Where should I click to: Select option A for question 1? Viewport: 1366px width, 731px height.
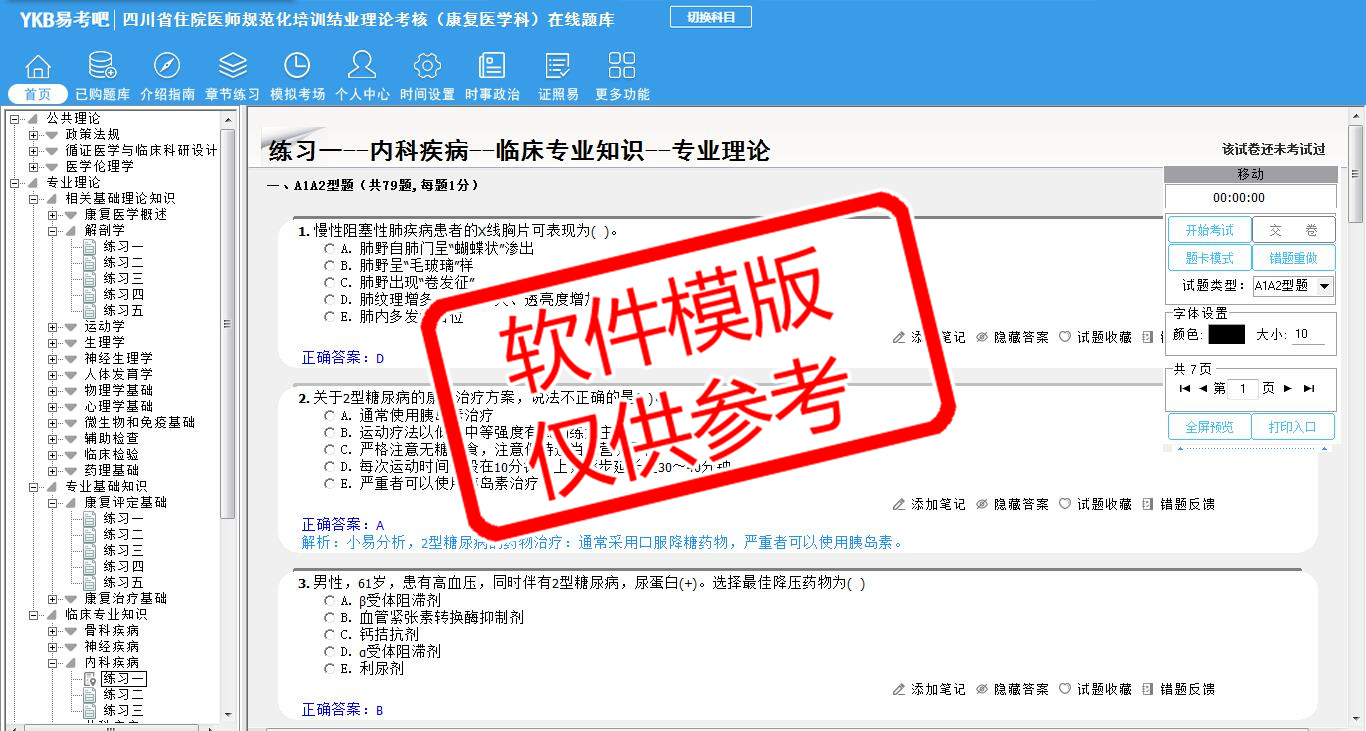click(x=329, y=249)
